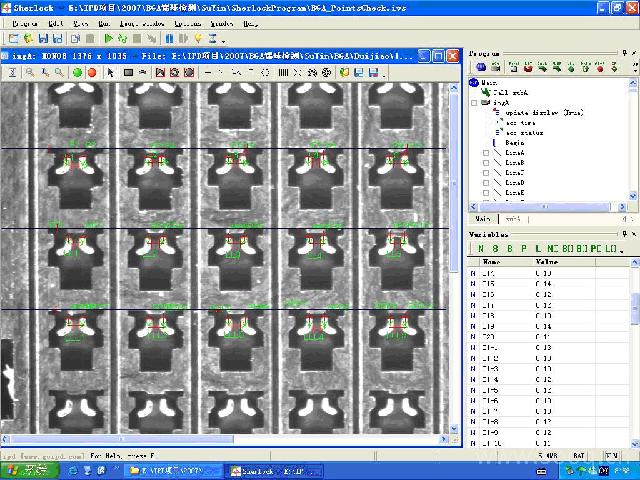Toggle the checkbox for lineA
This screenshot has width=640, height=480.
pos(486,154)
